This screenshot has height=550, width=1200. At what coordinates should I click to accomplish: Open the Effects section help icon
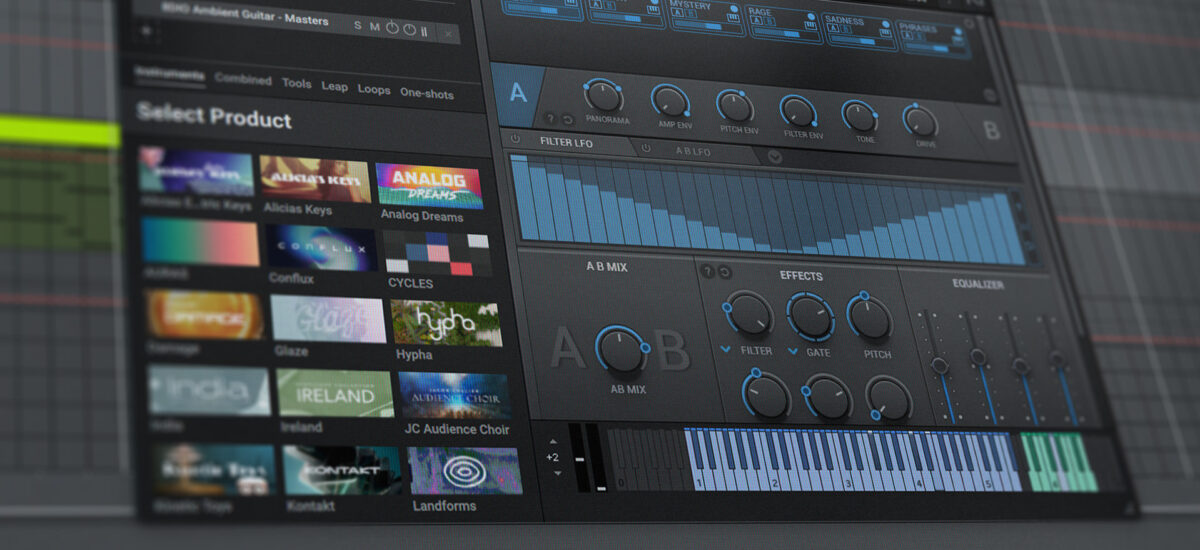tap(707, 271)
